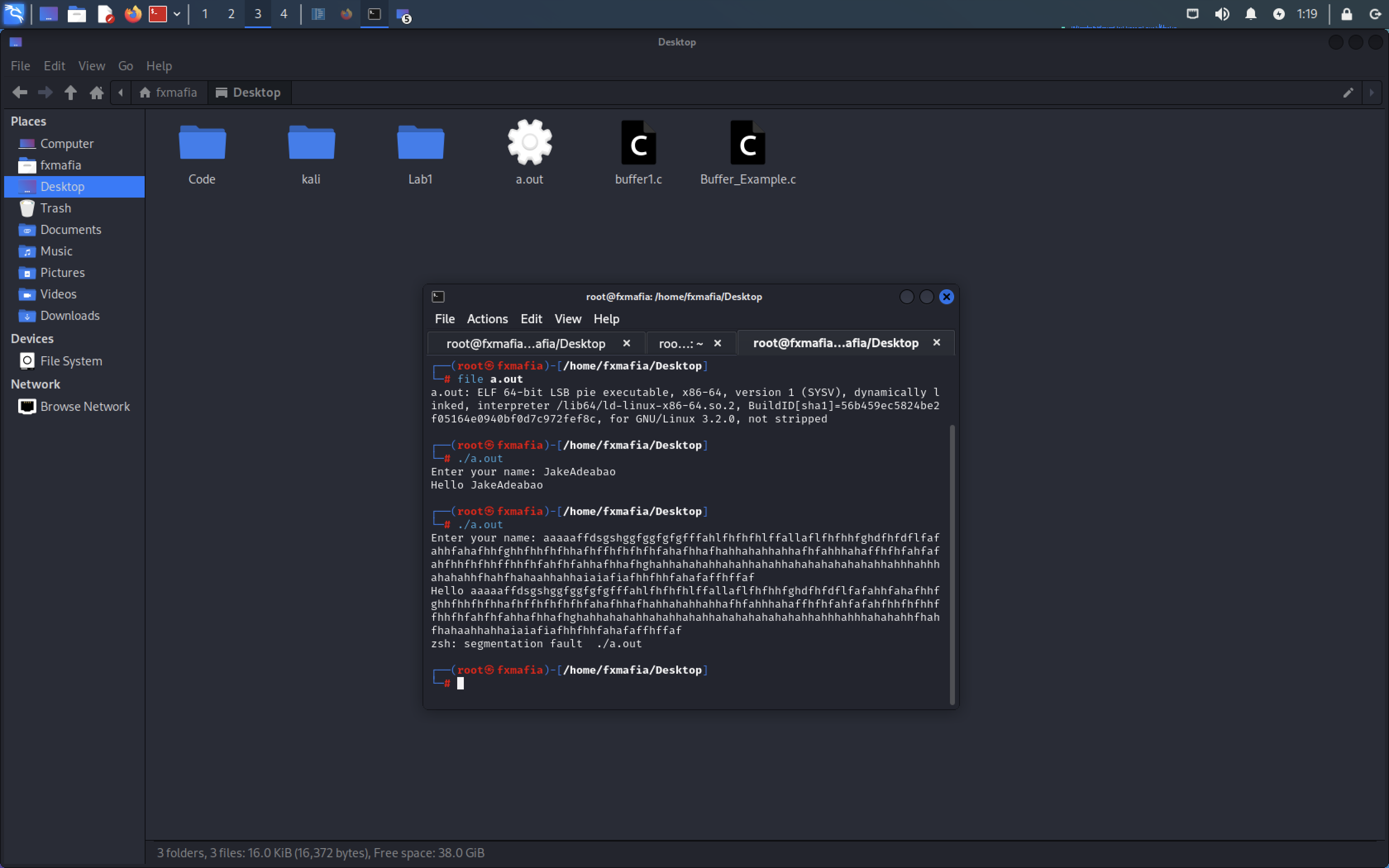Image resolution: width=1389 pixels, height=868 pixels.
Task: Go to the parent folder arrow
Action: (x=71, y=93)
